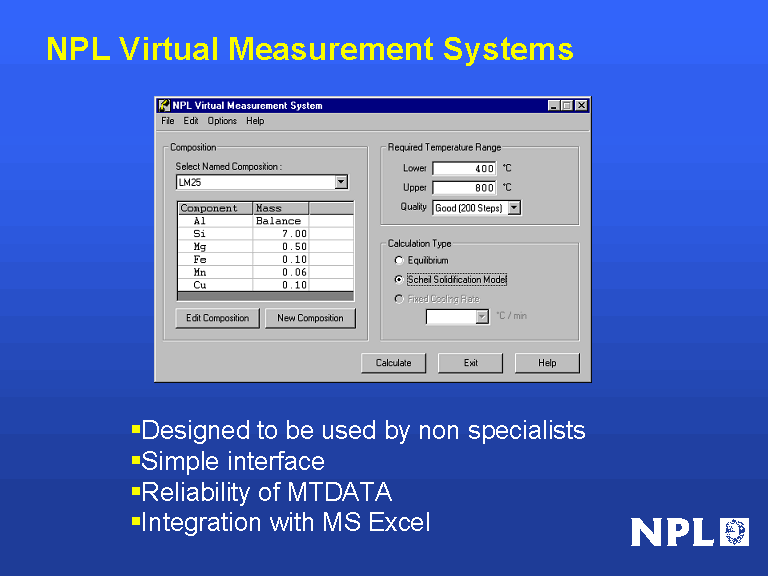Click the New Composition button
Image resolution: width=768 pixels, height=576 pixels.
click(x=310, y=318)
